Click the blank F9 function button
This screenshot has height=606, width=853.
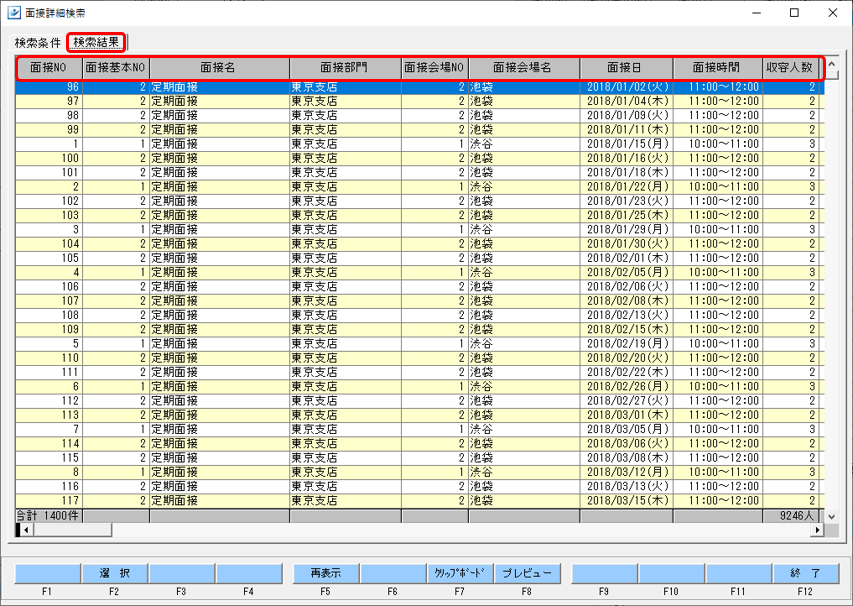pyautogui.click(x=604, y=573)
